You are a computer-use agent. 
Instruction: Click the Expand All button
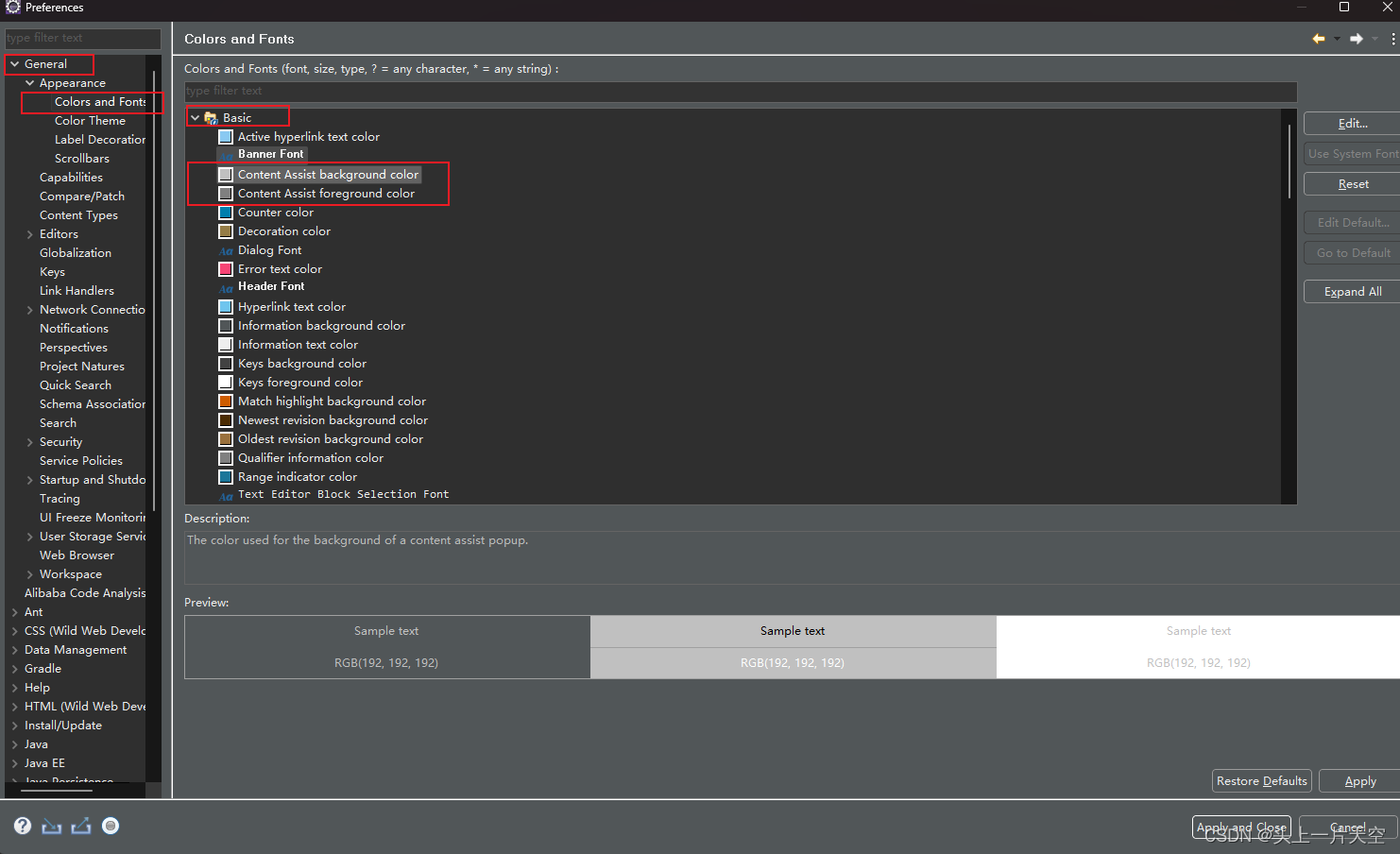pos(1352,292)
